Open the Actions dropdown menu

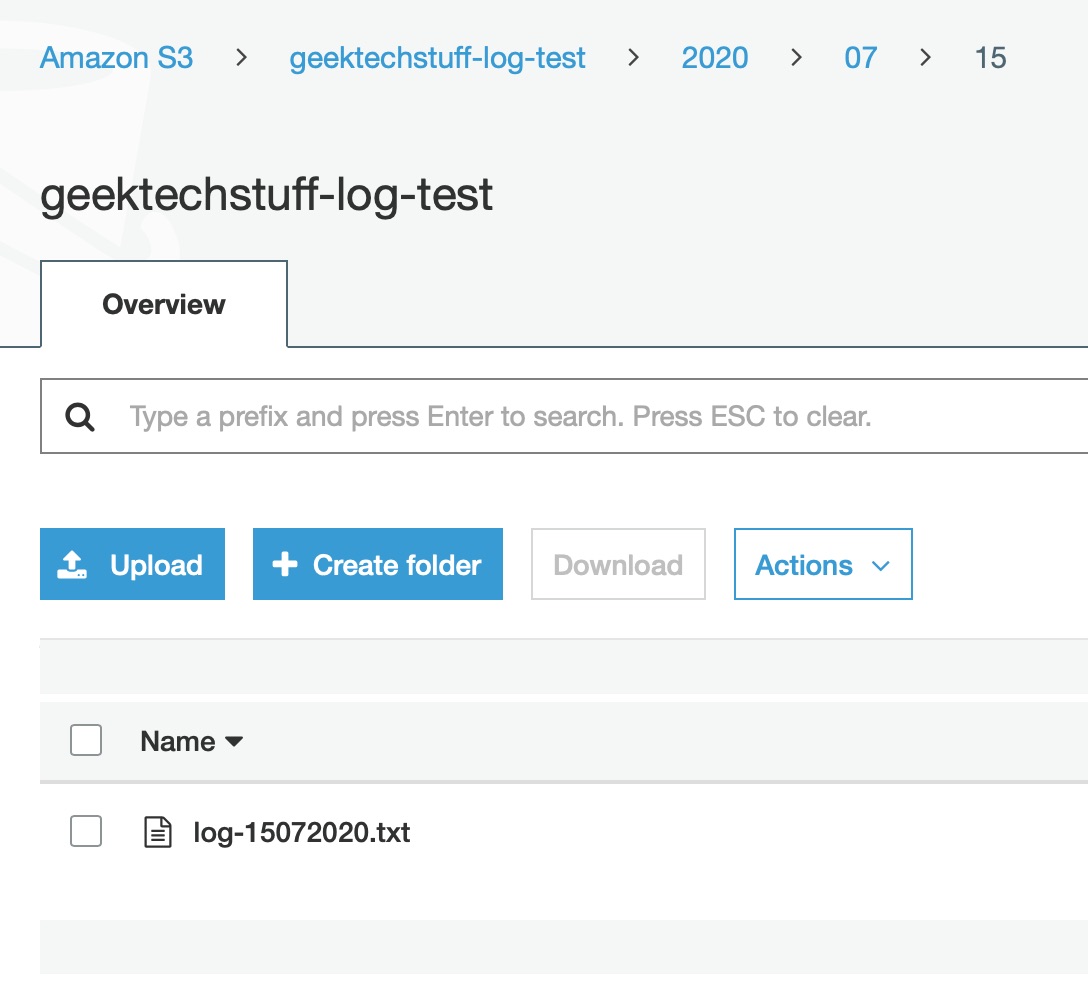[822, 563]
